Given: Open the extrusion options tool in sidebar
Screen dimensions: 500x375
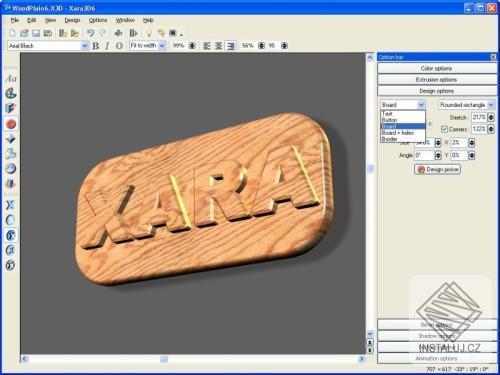Looking at the screenshot, I should click(x=11, y=108).
